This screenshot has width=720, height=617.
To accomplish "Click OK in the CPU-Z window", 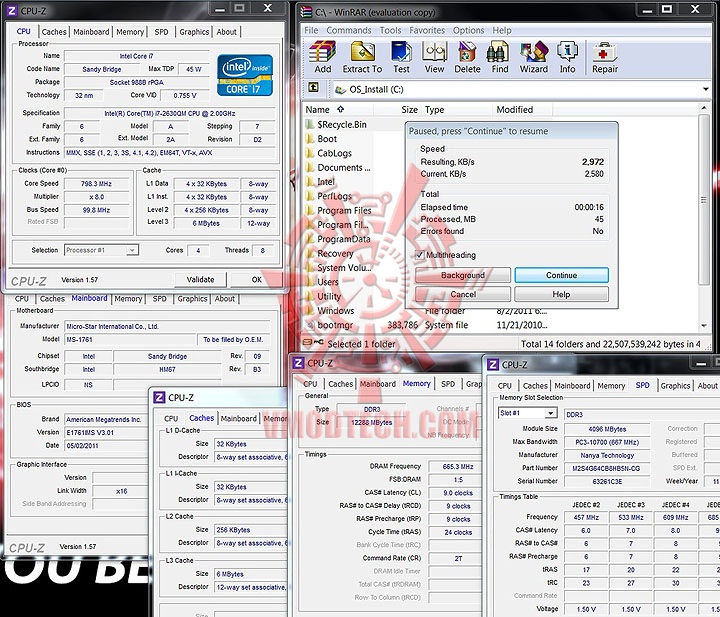I will tap(256, 279).
